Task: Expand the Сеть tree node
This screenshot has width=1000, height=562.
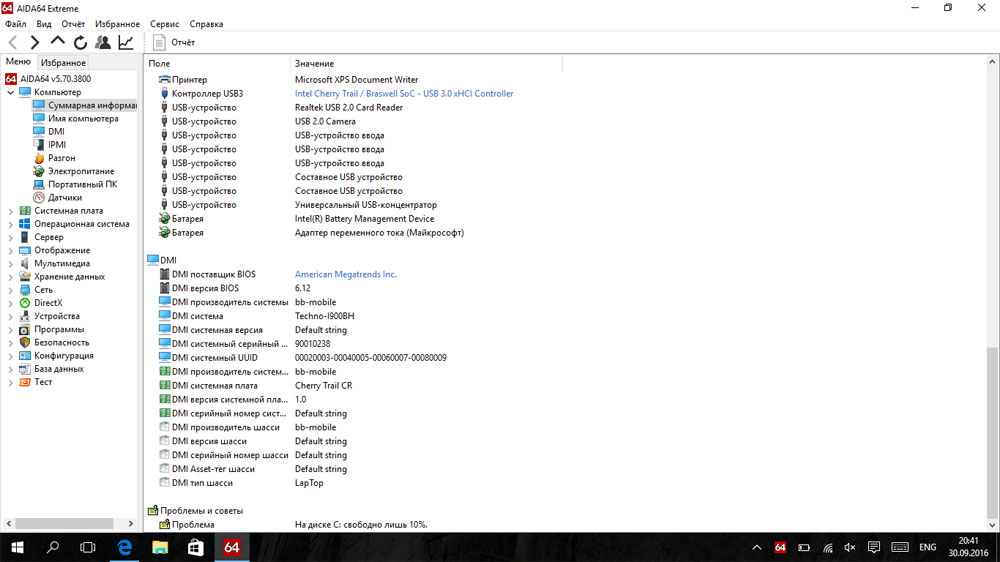Action: pyautogui.click(x=10, y=290)
